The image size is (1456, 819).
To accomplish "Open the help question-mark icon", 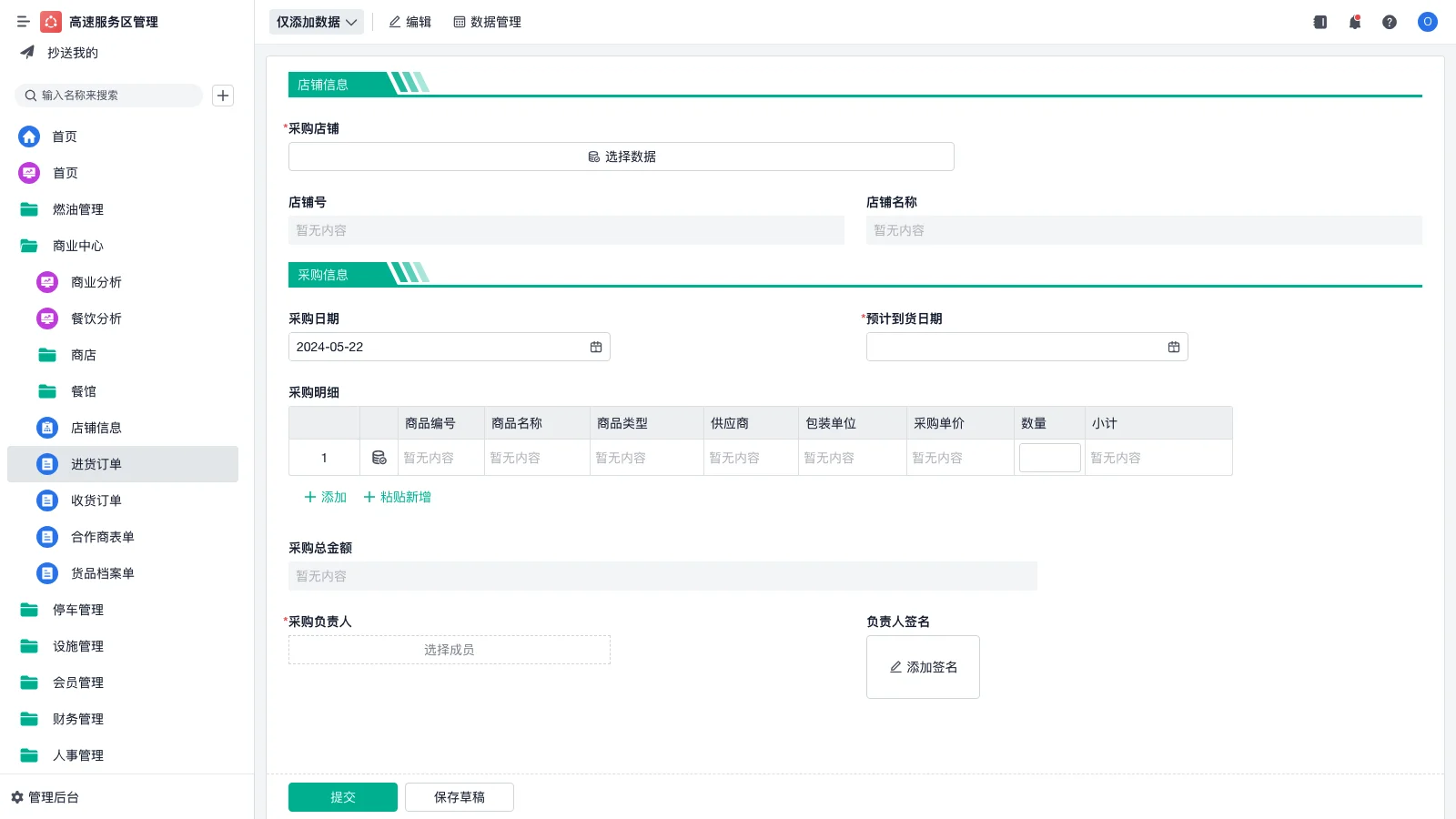I will click(x=1390, y=22).
